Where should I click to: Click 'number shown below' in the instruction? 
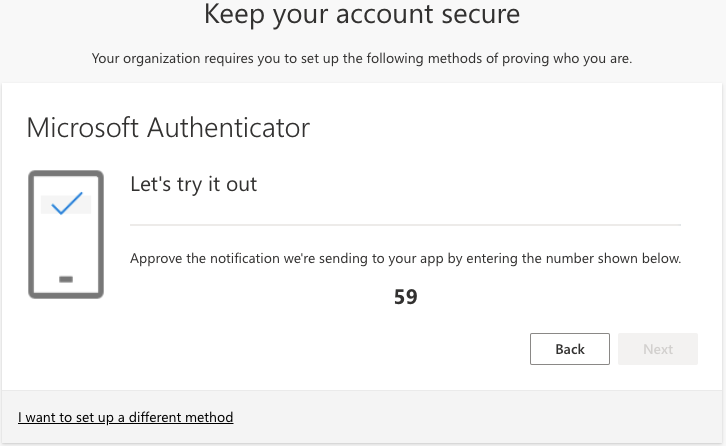(x=620, y=259)
